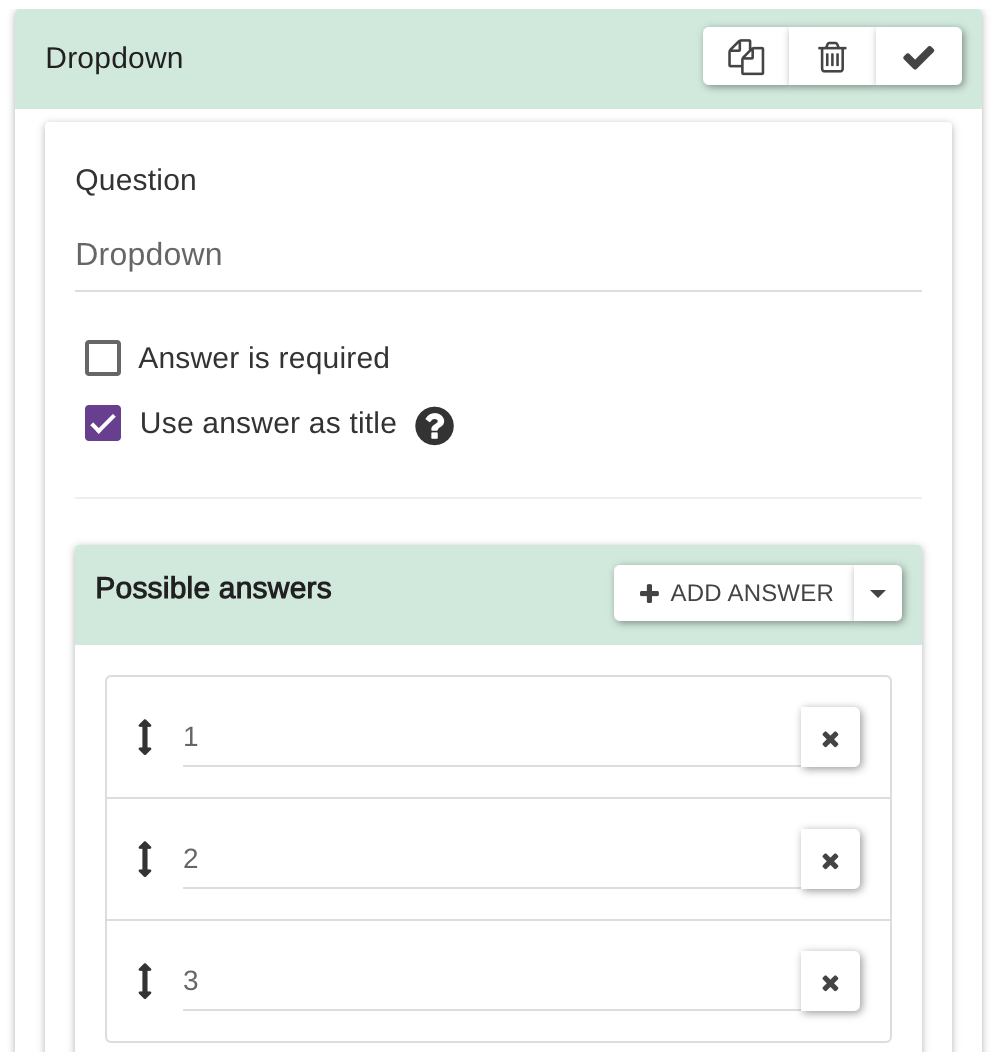The height and width of the screenshot is (1052, 1008).
Task: Enable the 'Answer is required' checkbox
Action: click(x=103, y=358)
